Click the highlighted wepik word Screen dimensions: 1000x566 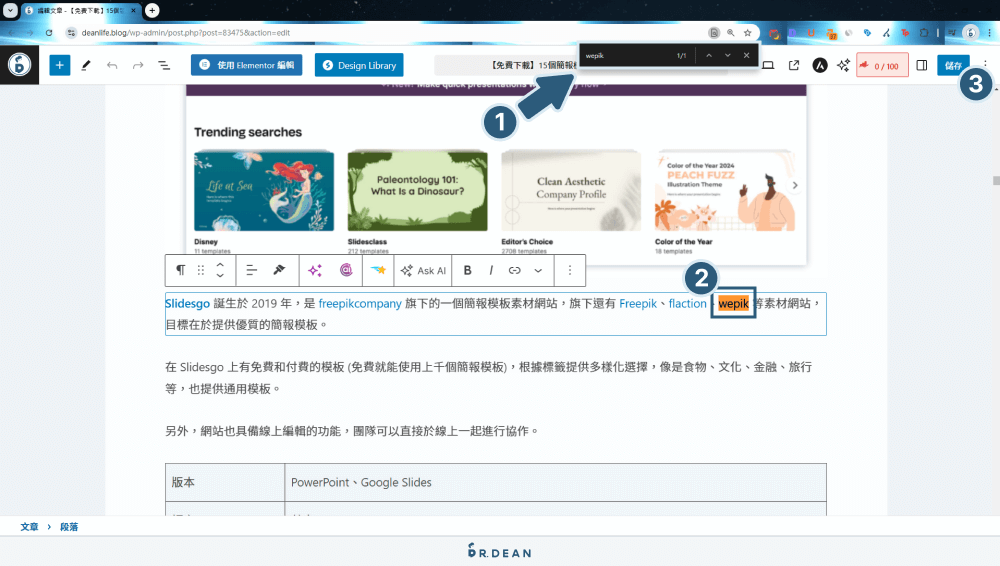point(733,304)
